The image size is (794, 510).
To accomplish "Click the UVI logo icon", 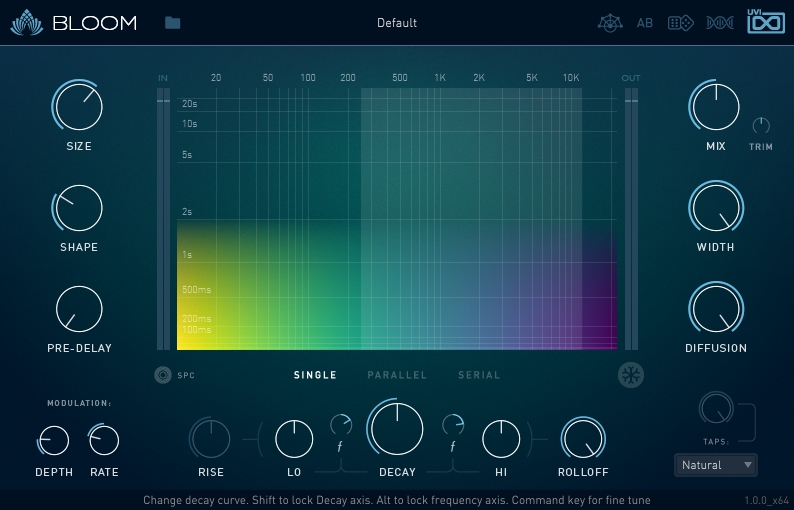I will [x=766, y=22].
